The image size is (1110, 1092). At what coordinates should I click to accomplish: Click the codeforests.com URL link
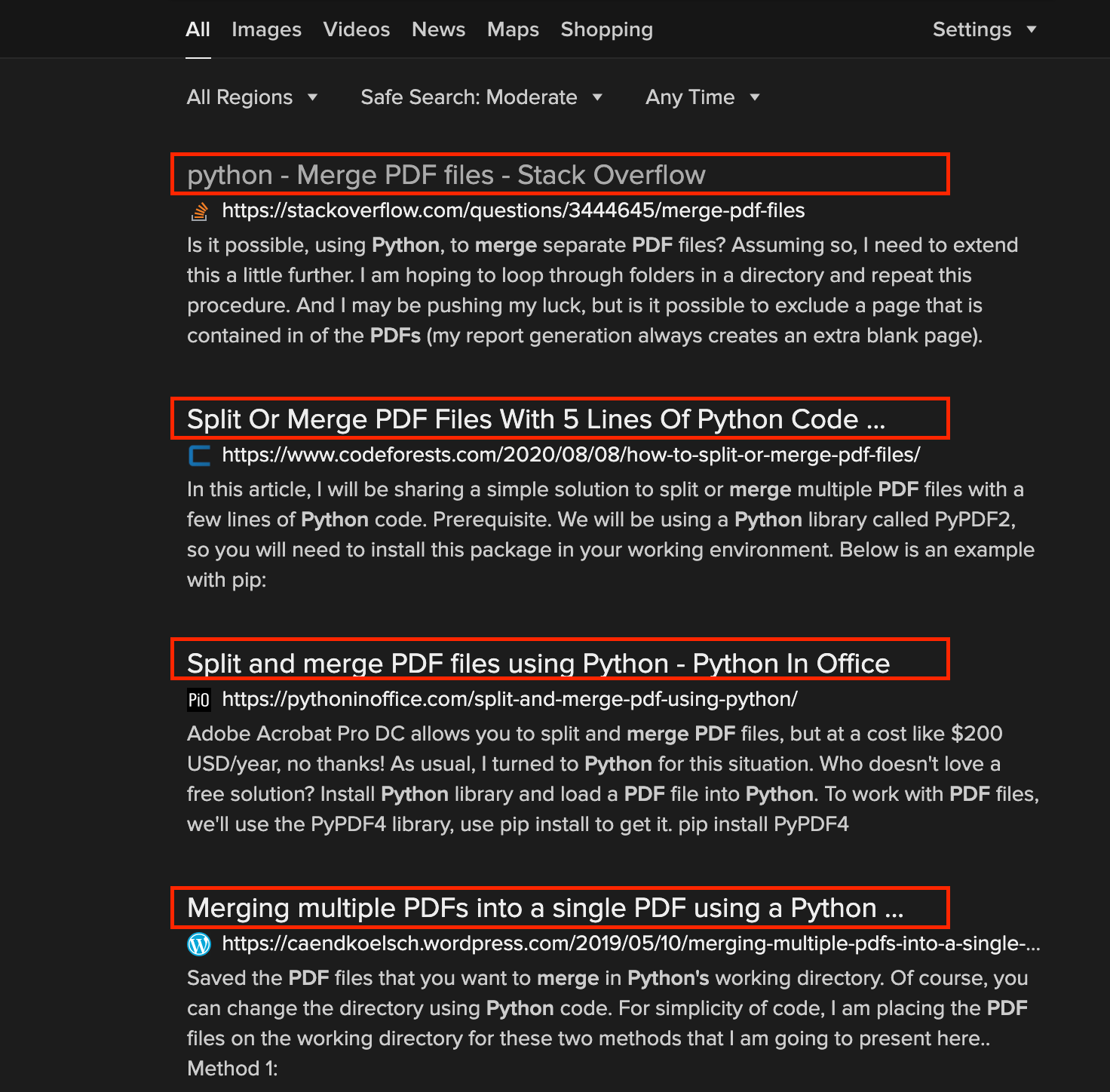click(x=571, y=455)
